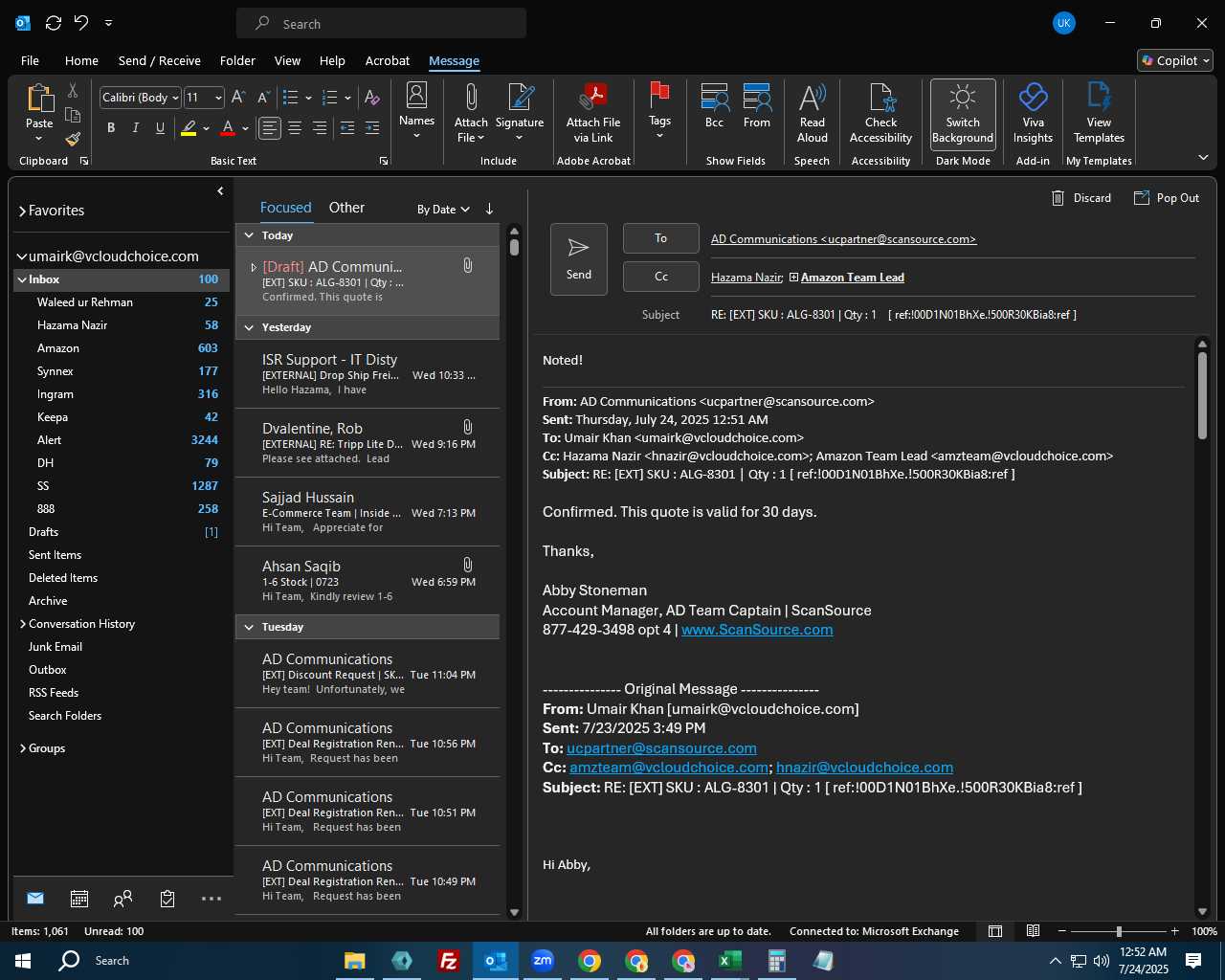
Task: Click the ucpartner@scansource.com email link
Action: (661, 748)
